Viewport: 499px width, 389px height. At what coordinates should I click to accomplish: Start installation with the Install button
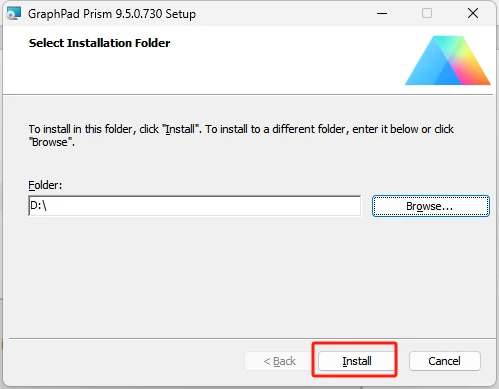357,361
